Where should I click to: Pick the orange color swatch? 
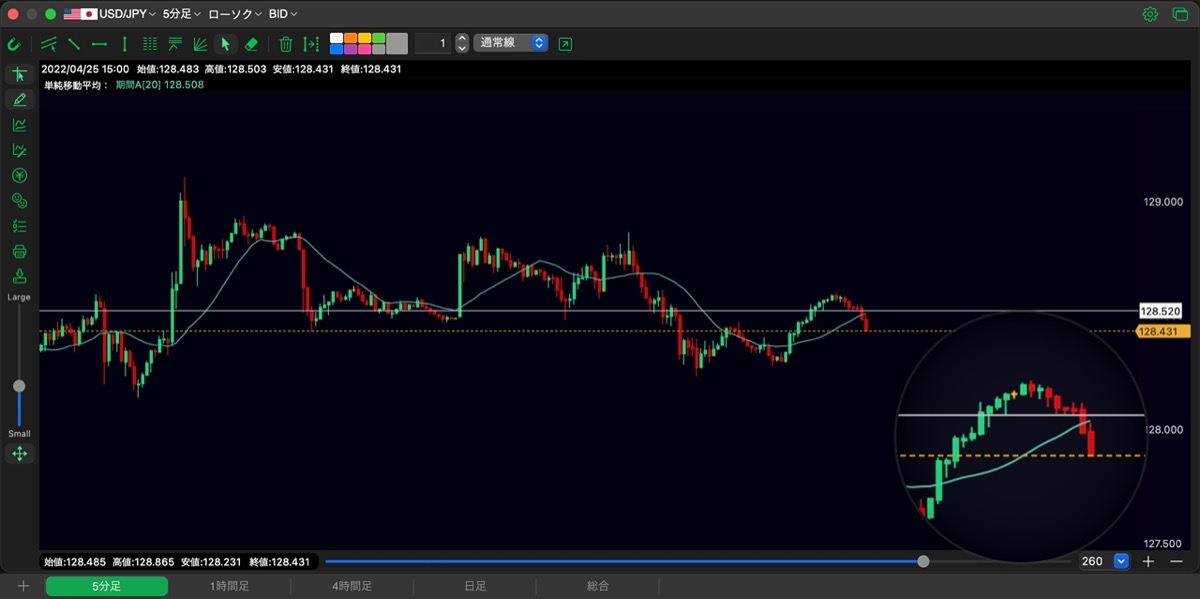(350, 38)
